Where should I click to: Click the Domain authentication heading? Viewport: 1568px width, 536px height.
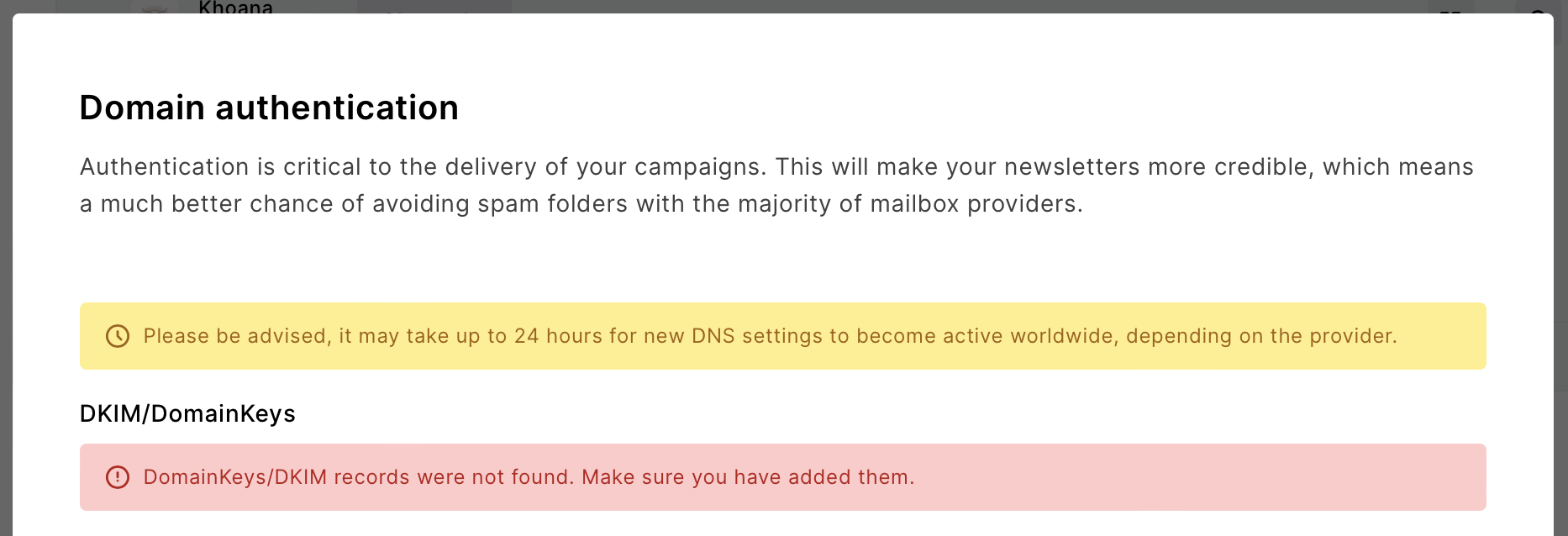point(269,108)
